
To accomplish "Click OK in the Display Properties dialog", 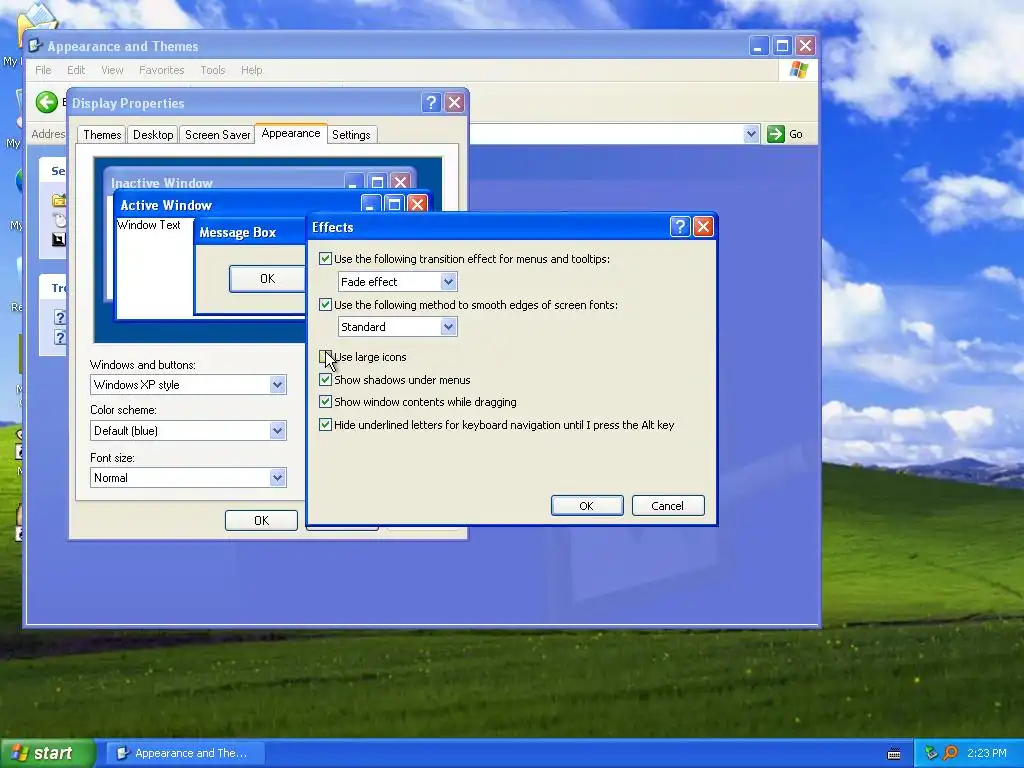I will pyautogui.click(x=261, y=520).
